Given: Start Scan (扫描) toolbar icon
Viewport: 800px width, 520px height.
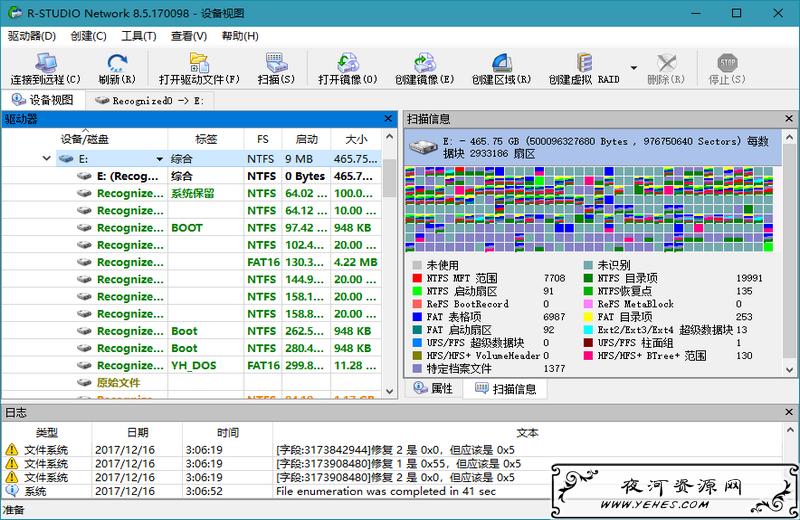Looking at the screenshot, I should point(276,68).
